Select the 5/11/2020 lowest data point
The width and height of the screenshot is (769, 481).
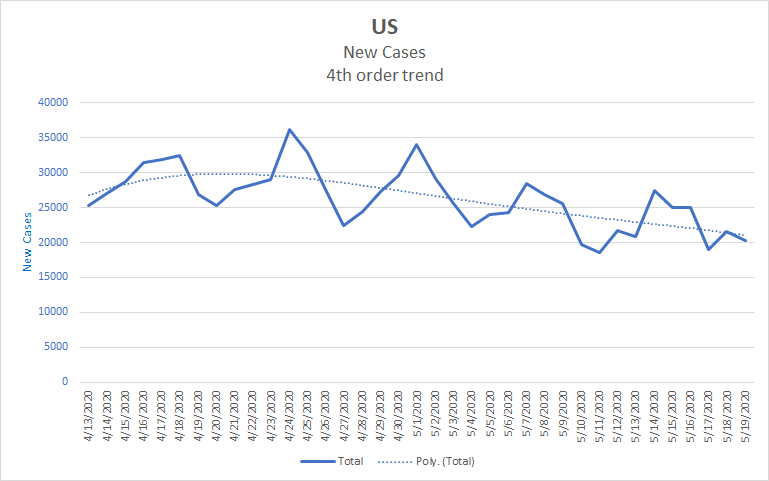click(599, 253)
